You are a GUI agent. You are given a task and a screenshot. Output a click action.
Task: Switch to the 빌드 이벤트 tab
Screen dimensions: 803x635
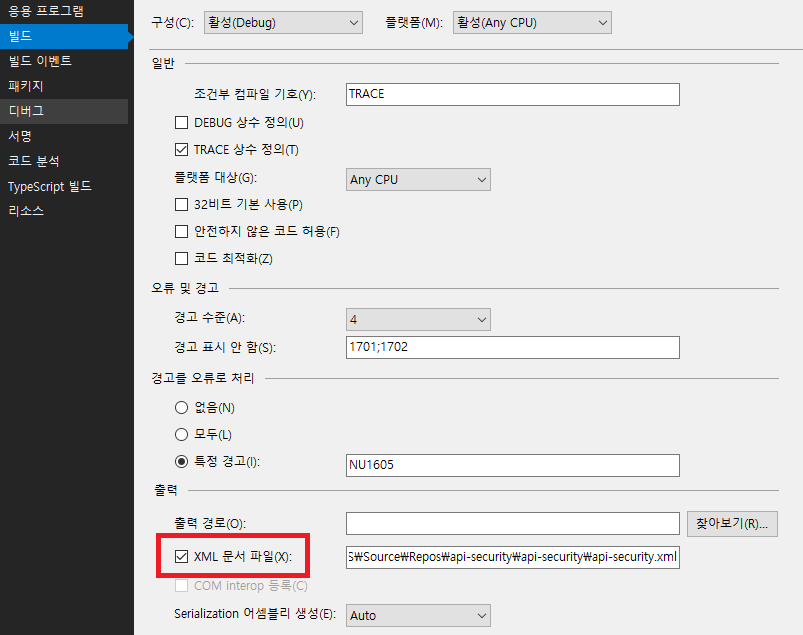click(x=64, y=61)
